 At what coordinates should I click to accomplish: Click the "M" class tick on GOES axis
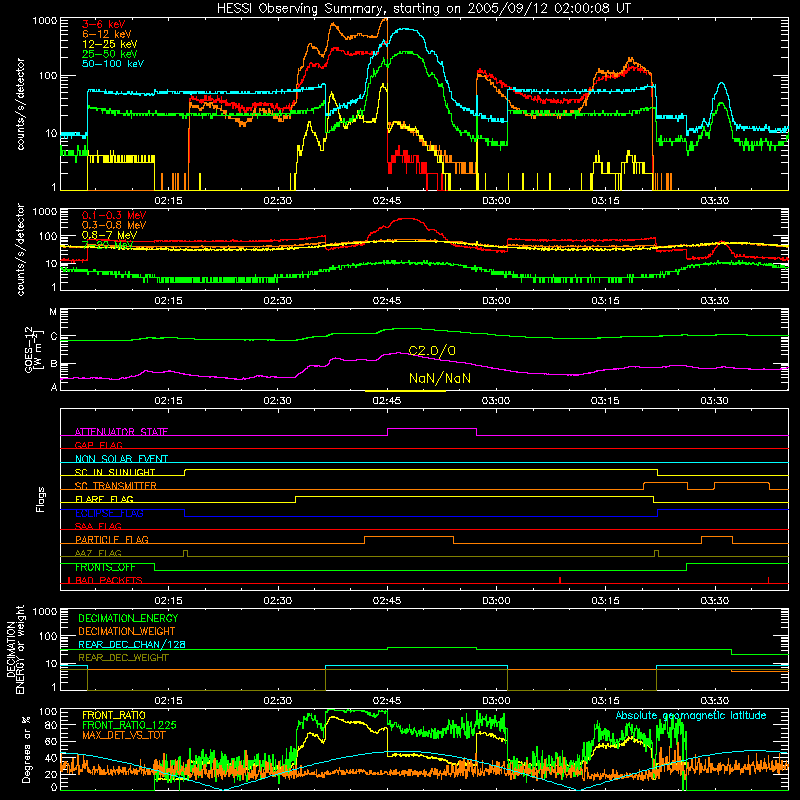tap(53, 312)
